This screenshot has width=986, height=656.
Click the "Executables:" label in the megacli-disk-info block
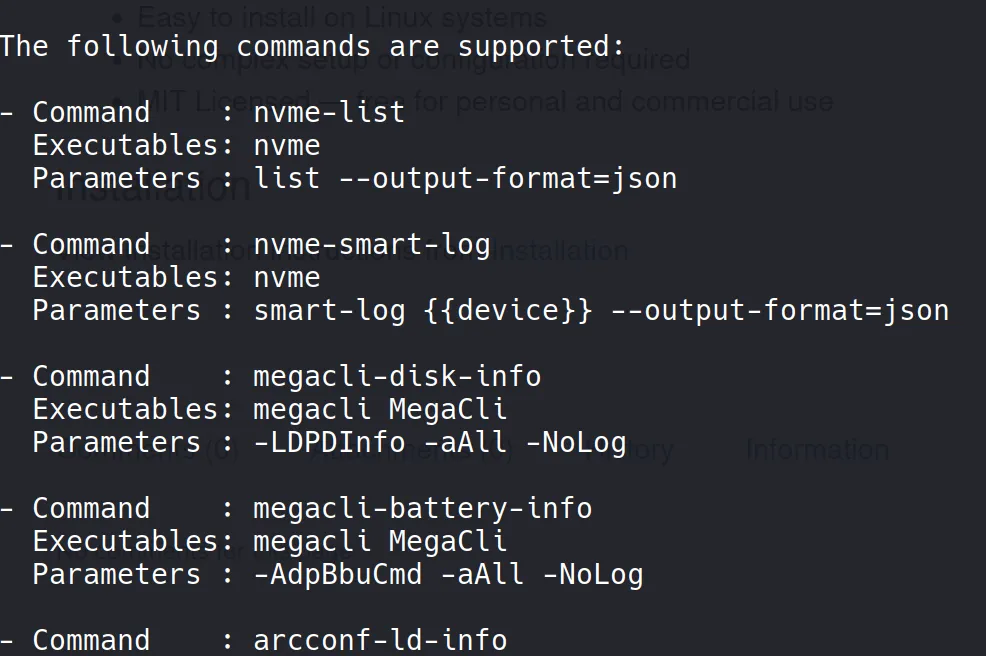coord(126,409)
